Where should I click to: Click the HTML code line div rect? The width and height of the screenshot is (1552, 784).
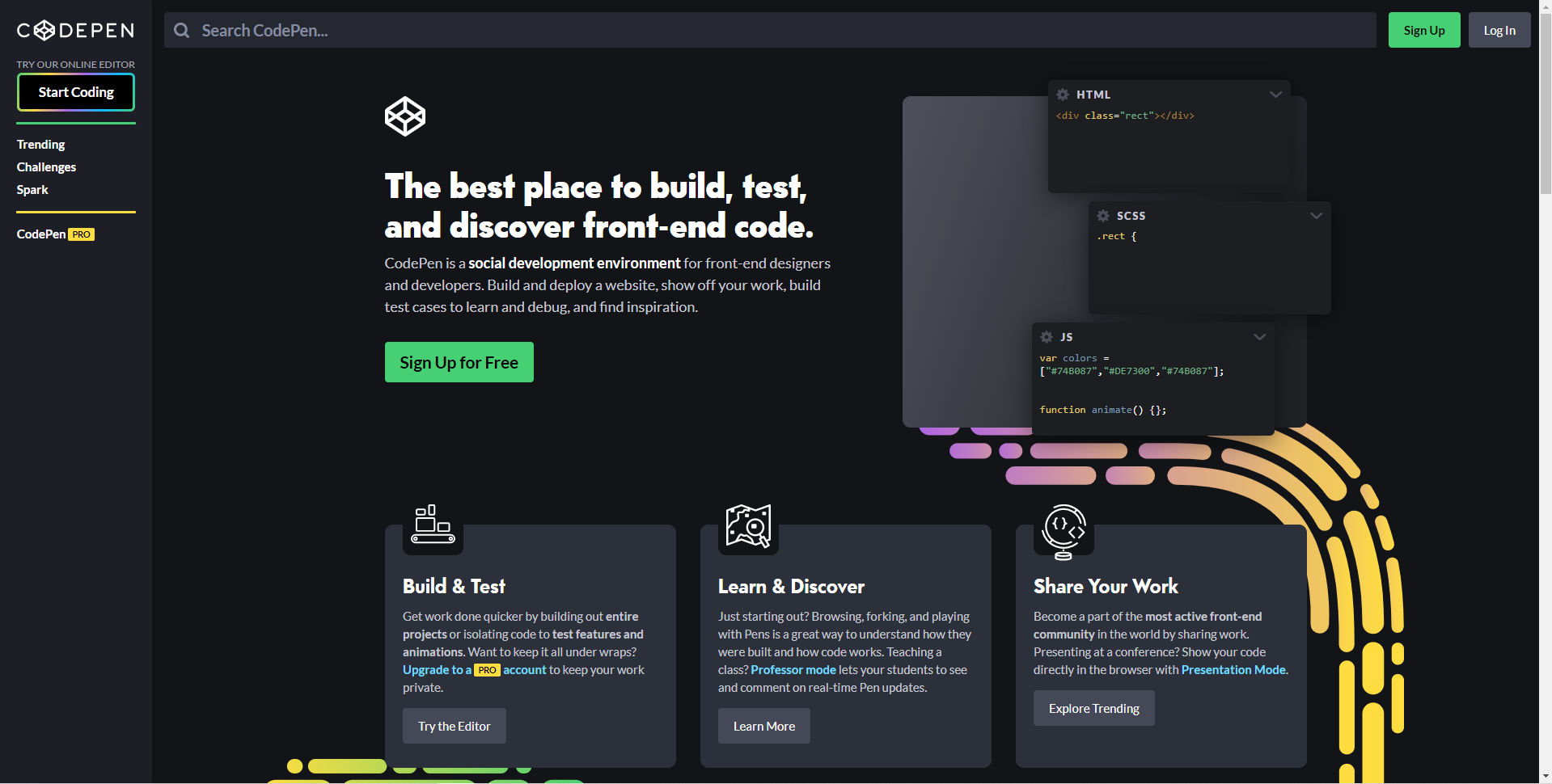coord(1125,116)
